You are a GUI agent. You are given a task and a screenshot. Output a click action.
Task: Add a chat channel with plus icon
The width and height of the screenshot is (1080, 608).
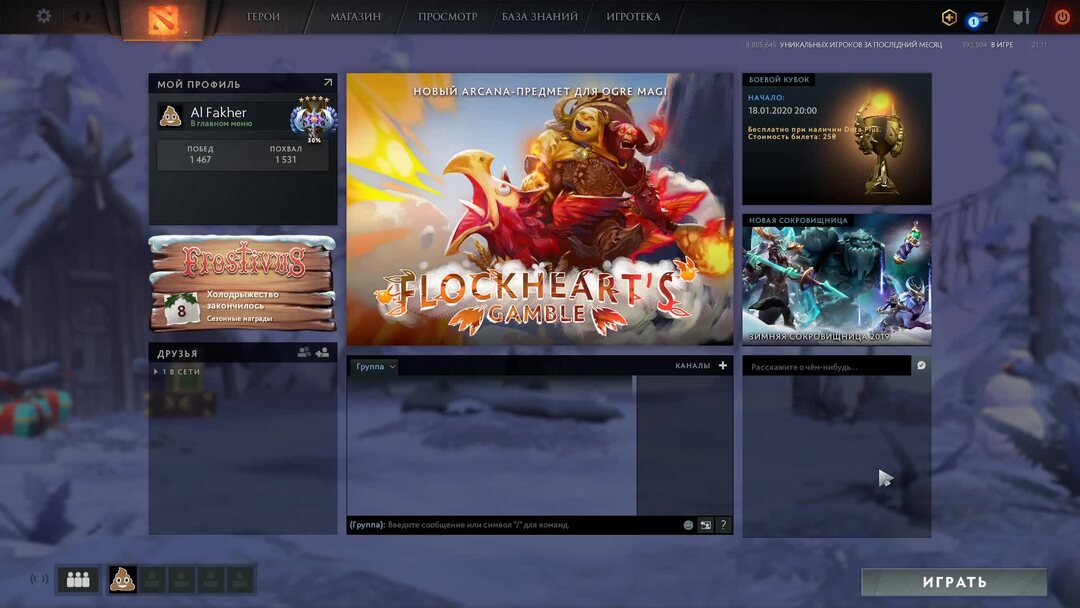click(723, 366)
